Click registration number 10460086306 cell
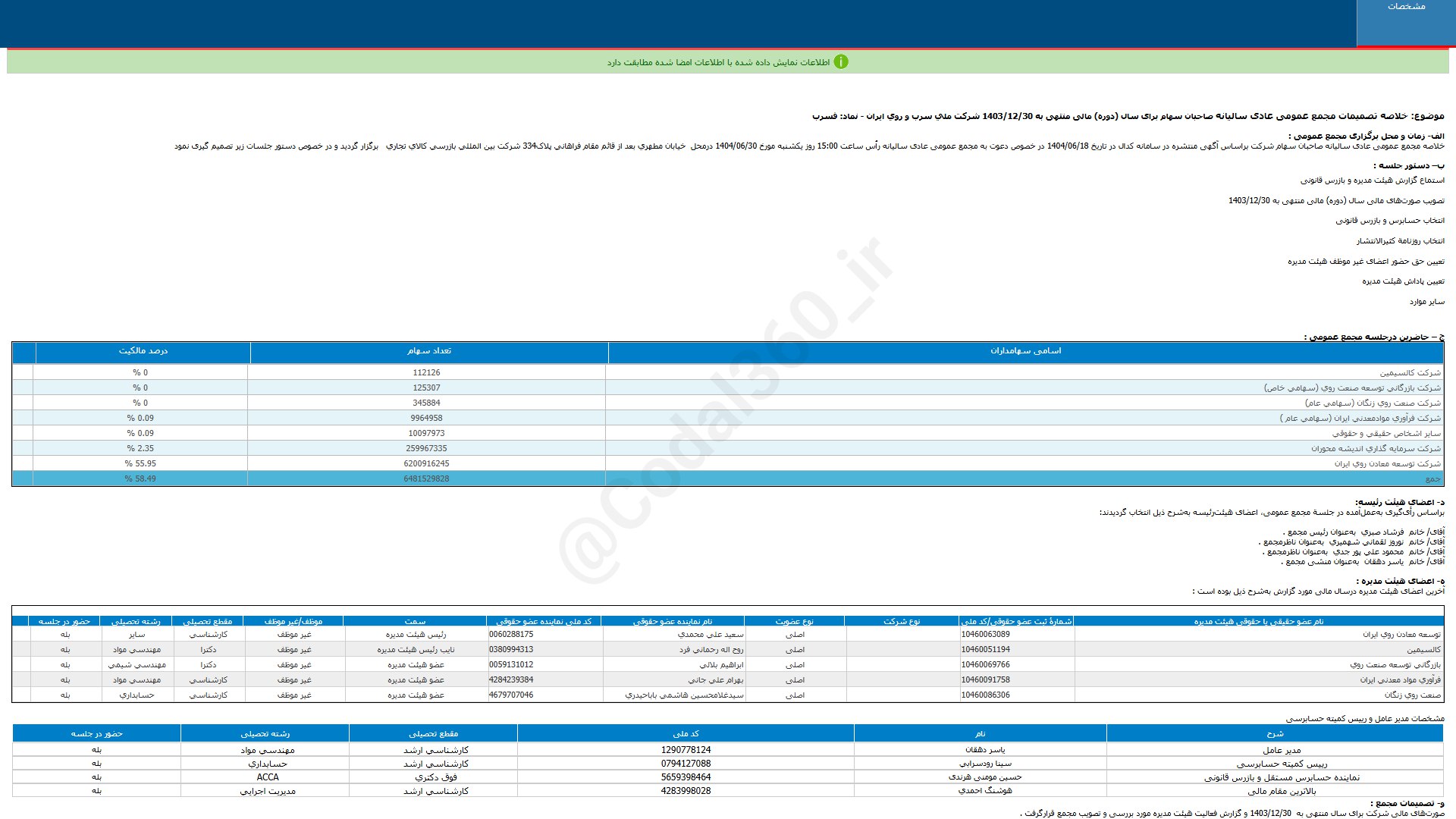Image resolution: width=1456 pixels, height=819 pixels. [x=985, y=695]
